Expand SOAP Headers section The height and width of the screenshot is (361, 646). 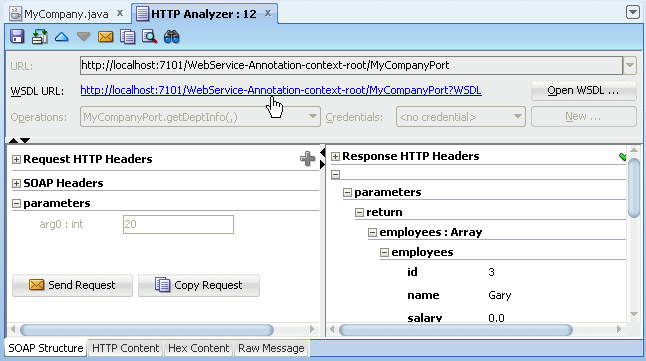pos(16,183)
